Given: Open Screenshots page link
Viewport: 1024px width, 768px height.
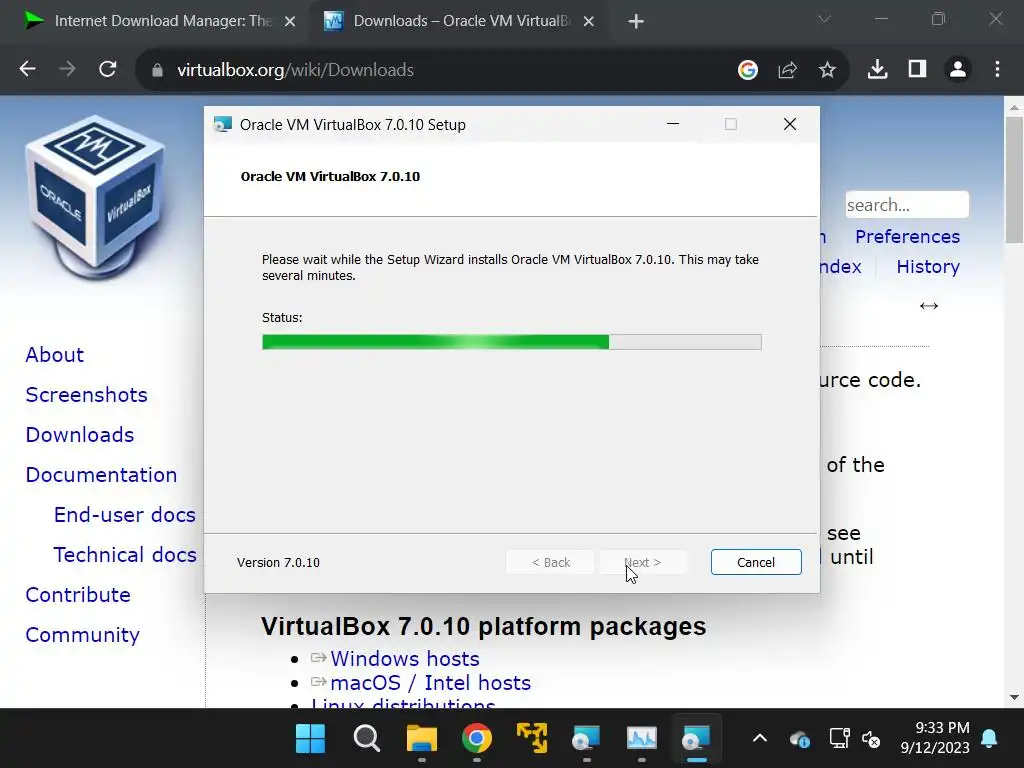Looking at the screenshot, I should (x=86, y=394).
